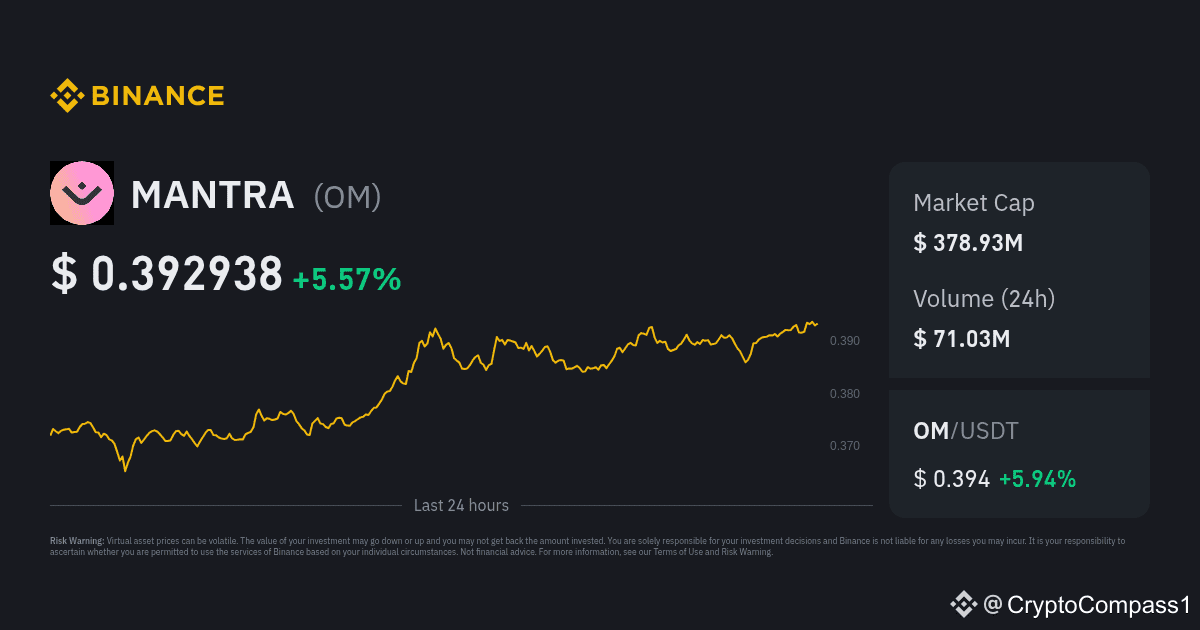This screenshot has width=1200, height=630.
Task: Click the Volume (24h) label
Action: pos(984,298)
